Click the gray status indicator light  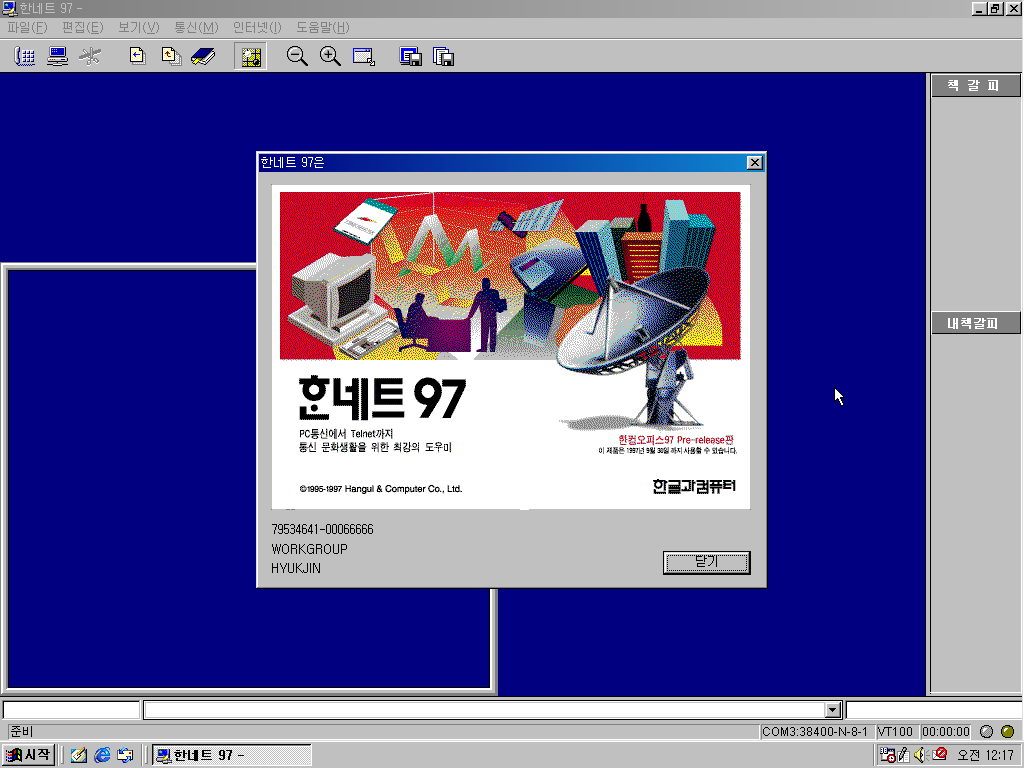(987, 731)
